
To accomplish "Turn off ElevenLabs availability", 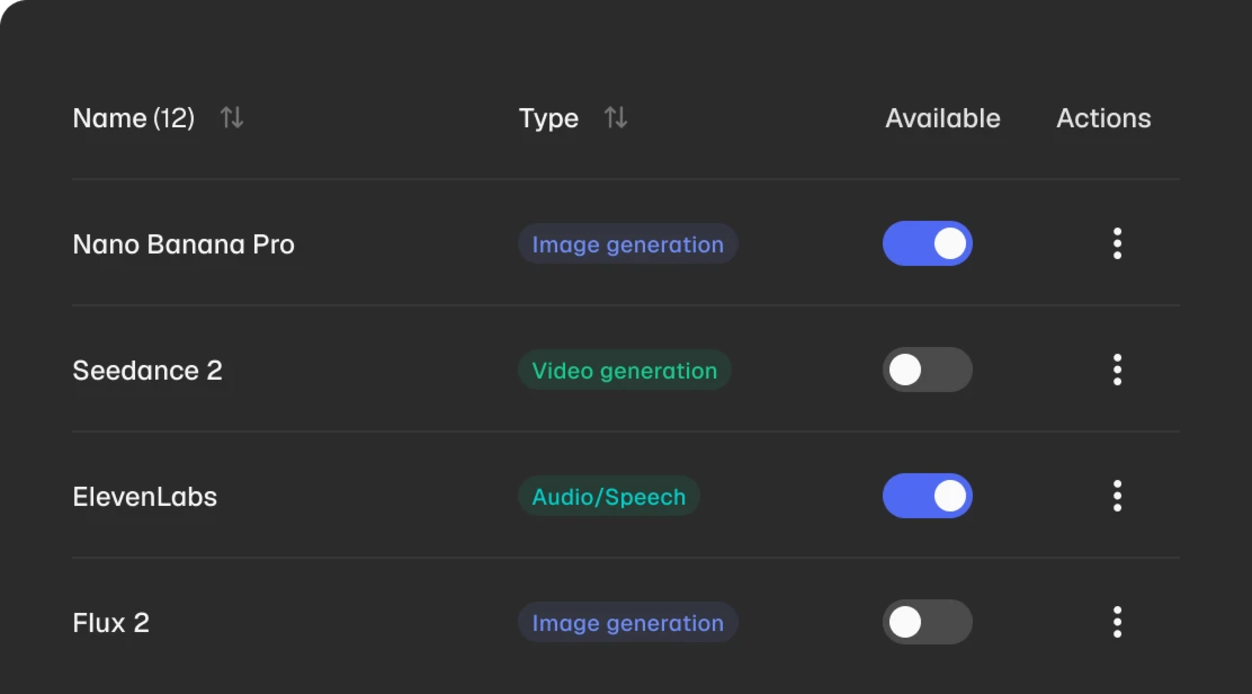I will click(x=927, y=496).
